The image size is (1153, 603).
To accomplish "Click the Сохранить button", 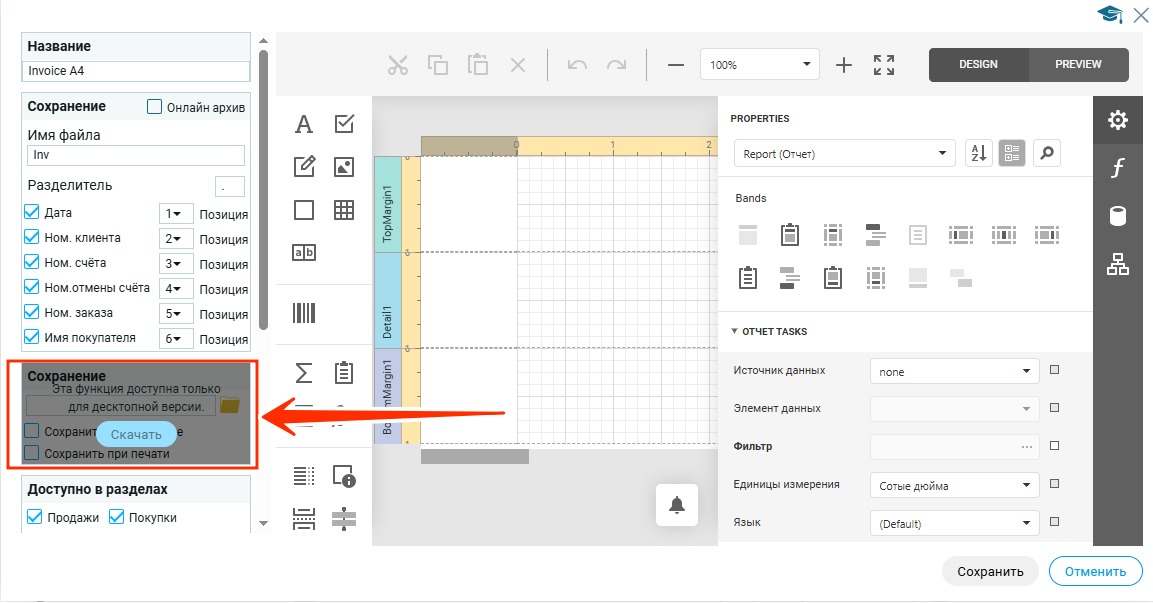I will click(990, 572).
